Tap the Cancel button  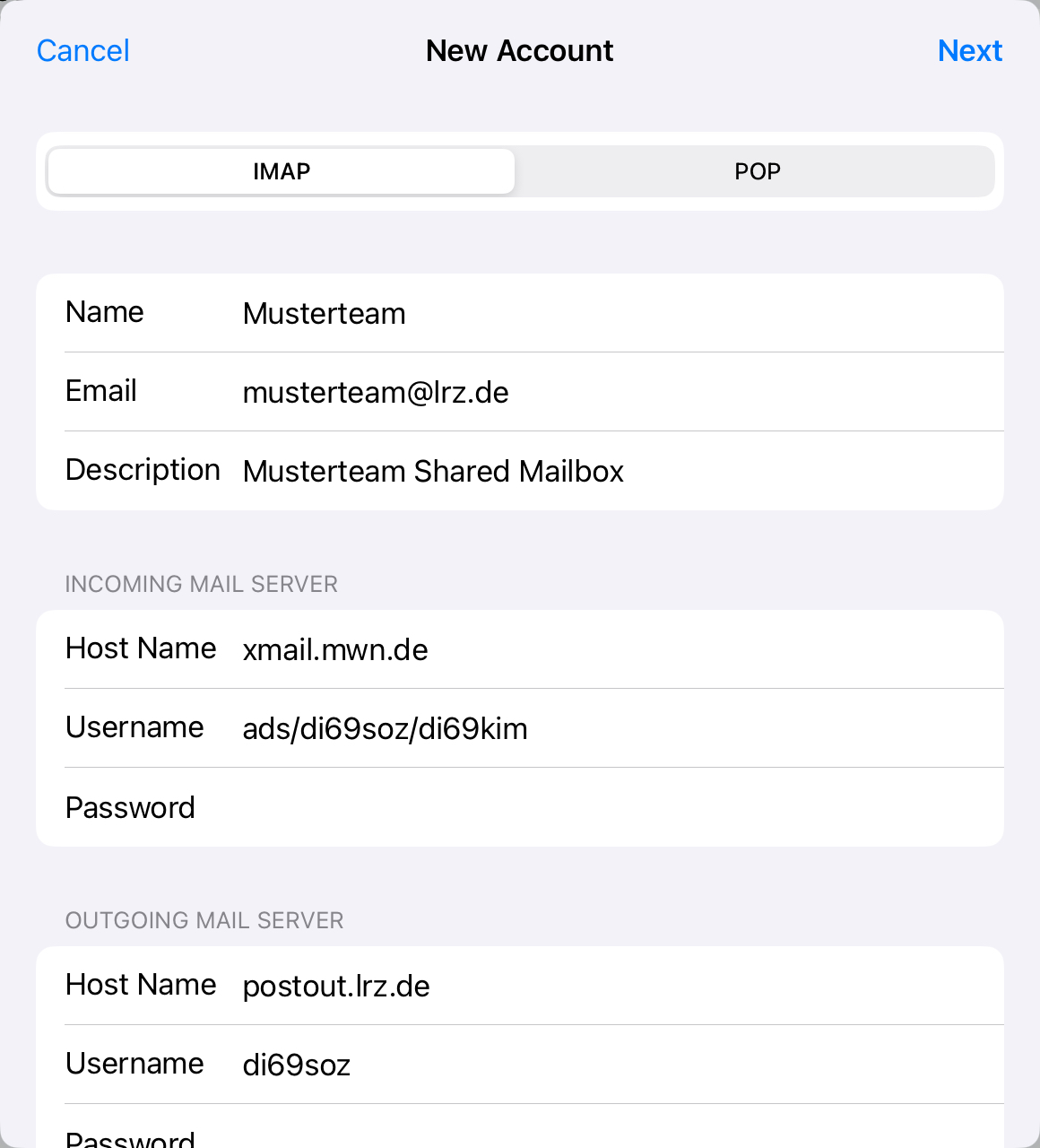83,51
